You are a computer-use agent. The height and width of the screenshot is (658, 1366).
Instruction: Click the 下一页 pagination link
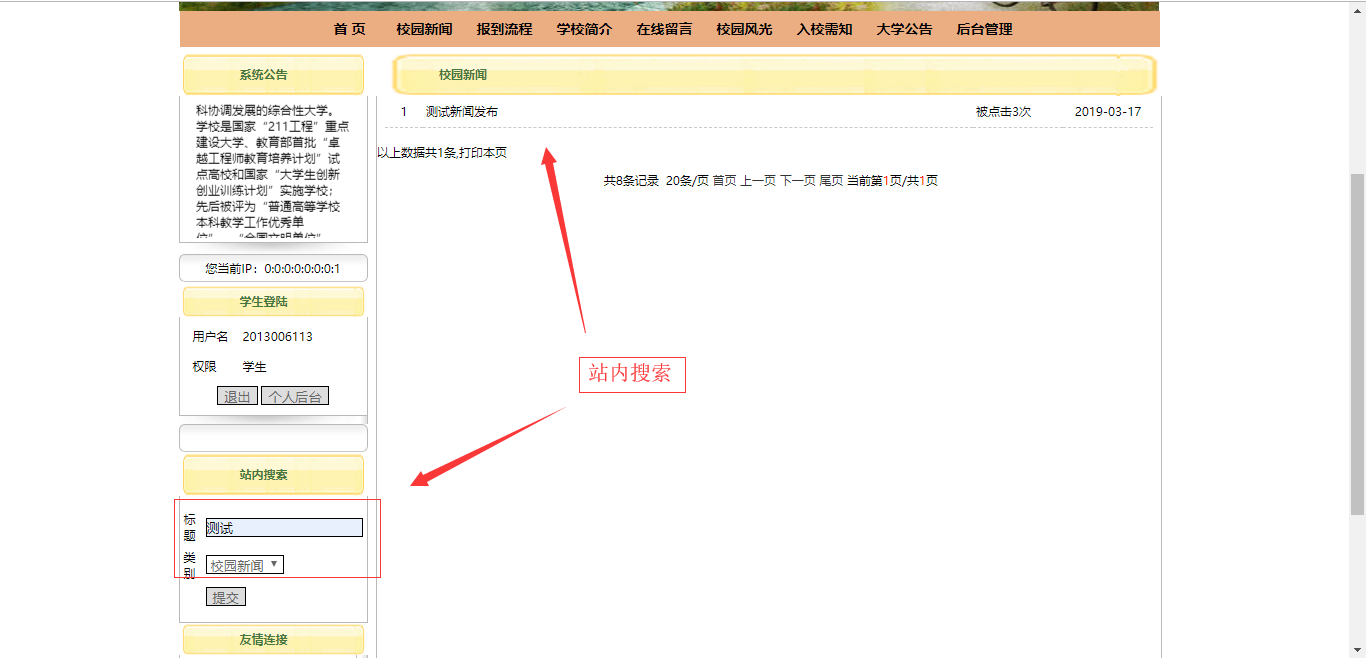point(798,181)
